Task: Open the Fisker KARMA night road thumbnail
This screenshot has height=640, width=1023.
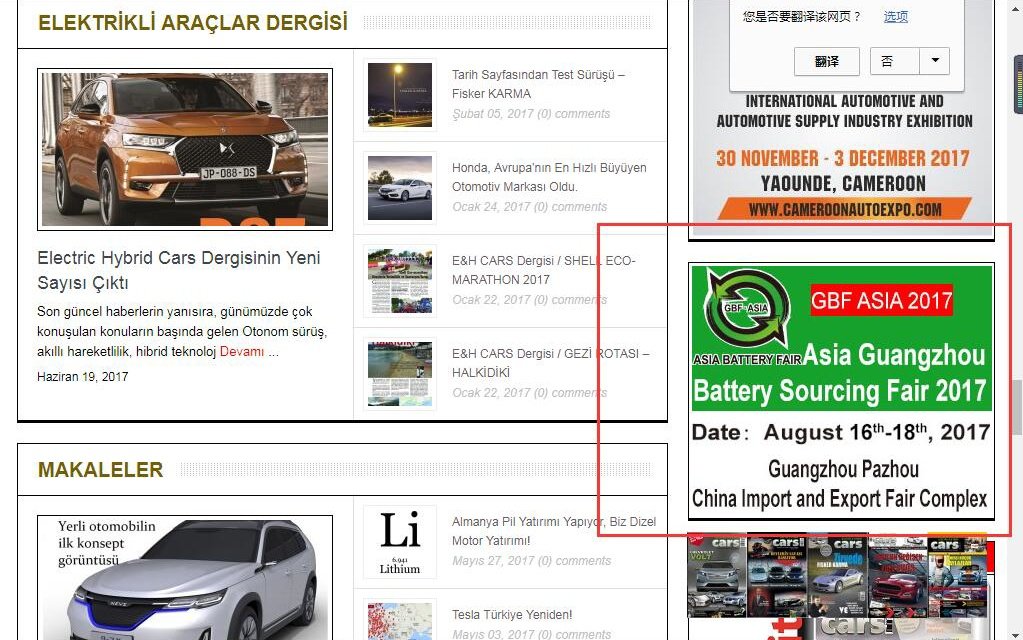Action: pyautogui.click(x=399, y=94)
